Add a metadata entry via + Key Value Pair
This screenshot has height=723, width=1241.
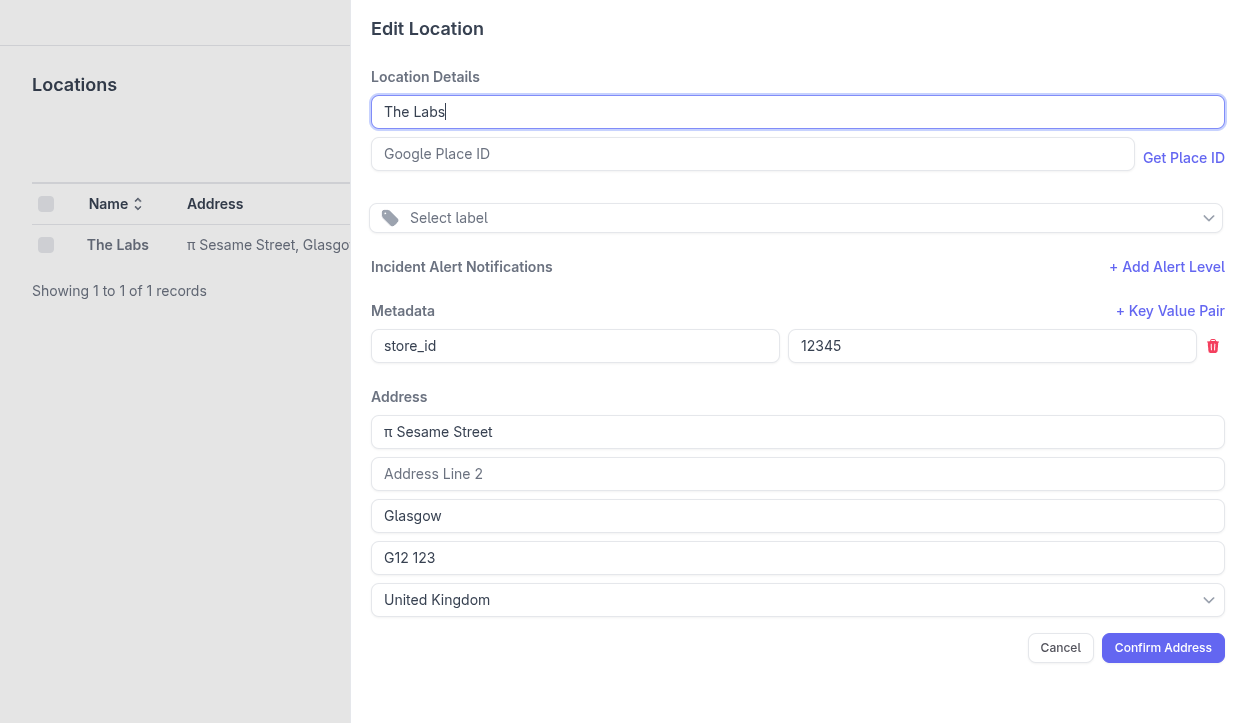pos(1170,311)
